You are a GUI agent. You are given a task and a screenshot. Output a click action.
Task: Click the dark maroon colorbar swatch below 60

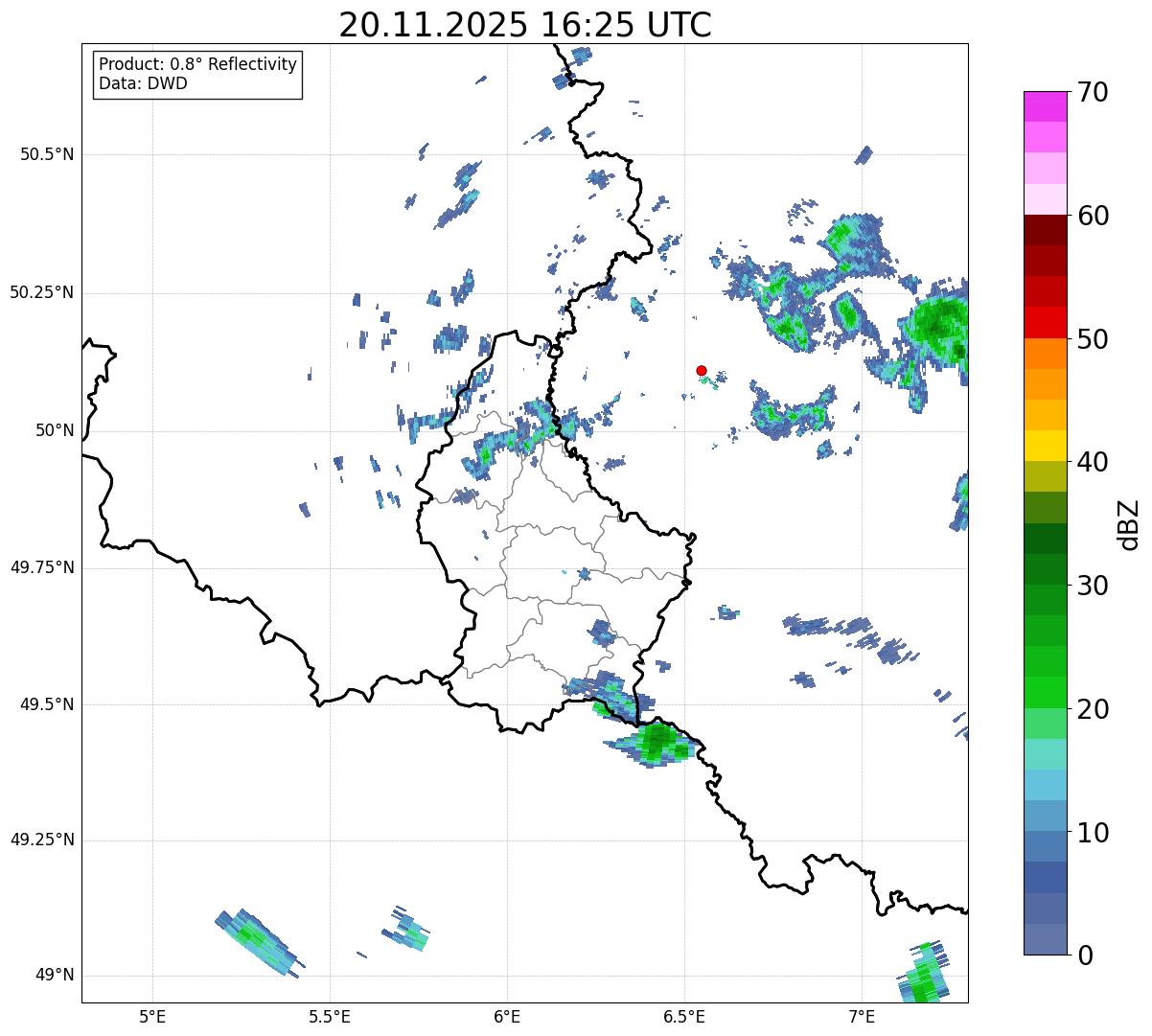tap(1045, 230)
